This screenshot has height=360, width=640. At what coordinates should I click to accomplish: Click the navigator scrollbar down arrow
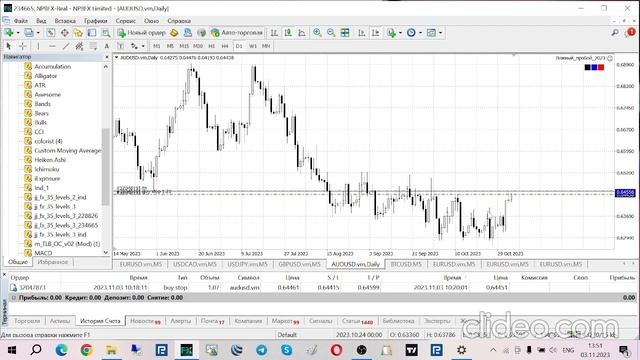106,253
